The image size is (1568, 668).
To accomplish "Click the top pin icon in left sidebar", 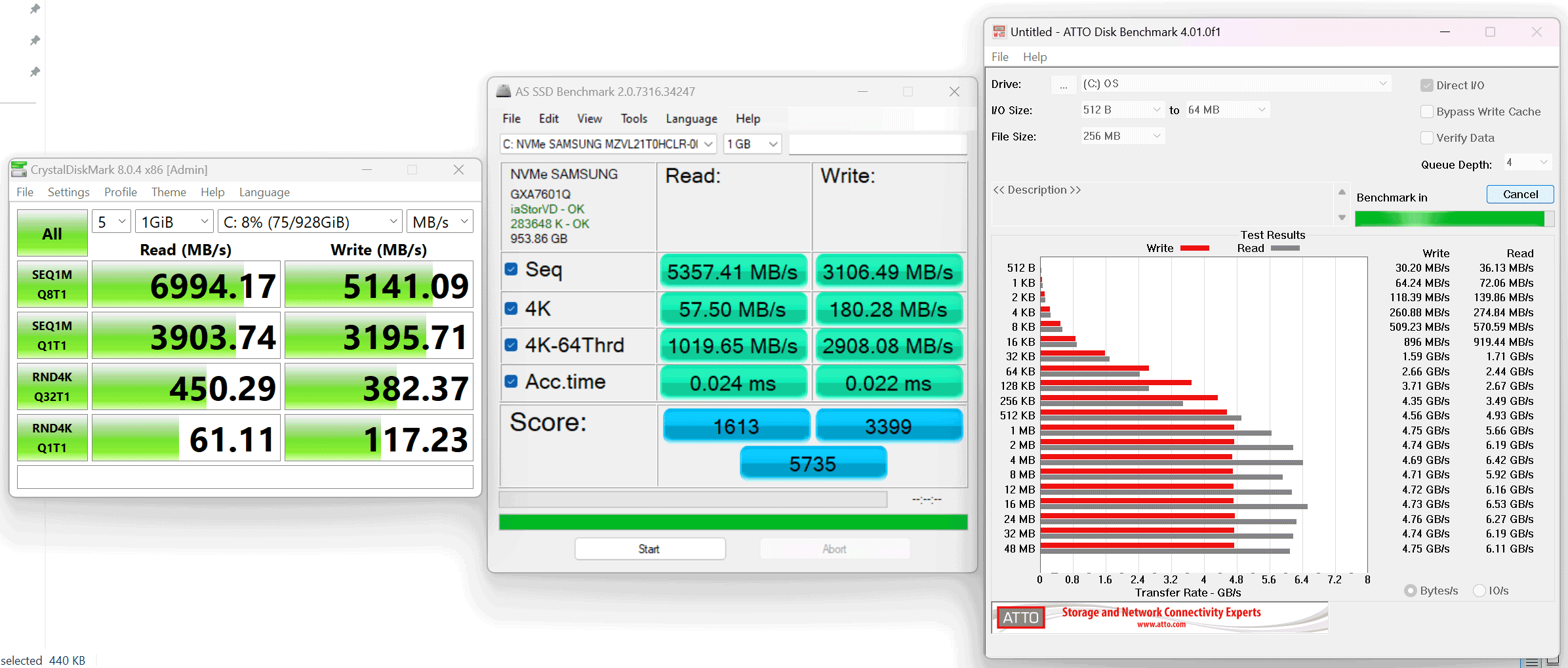I will click(35, 9).
